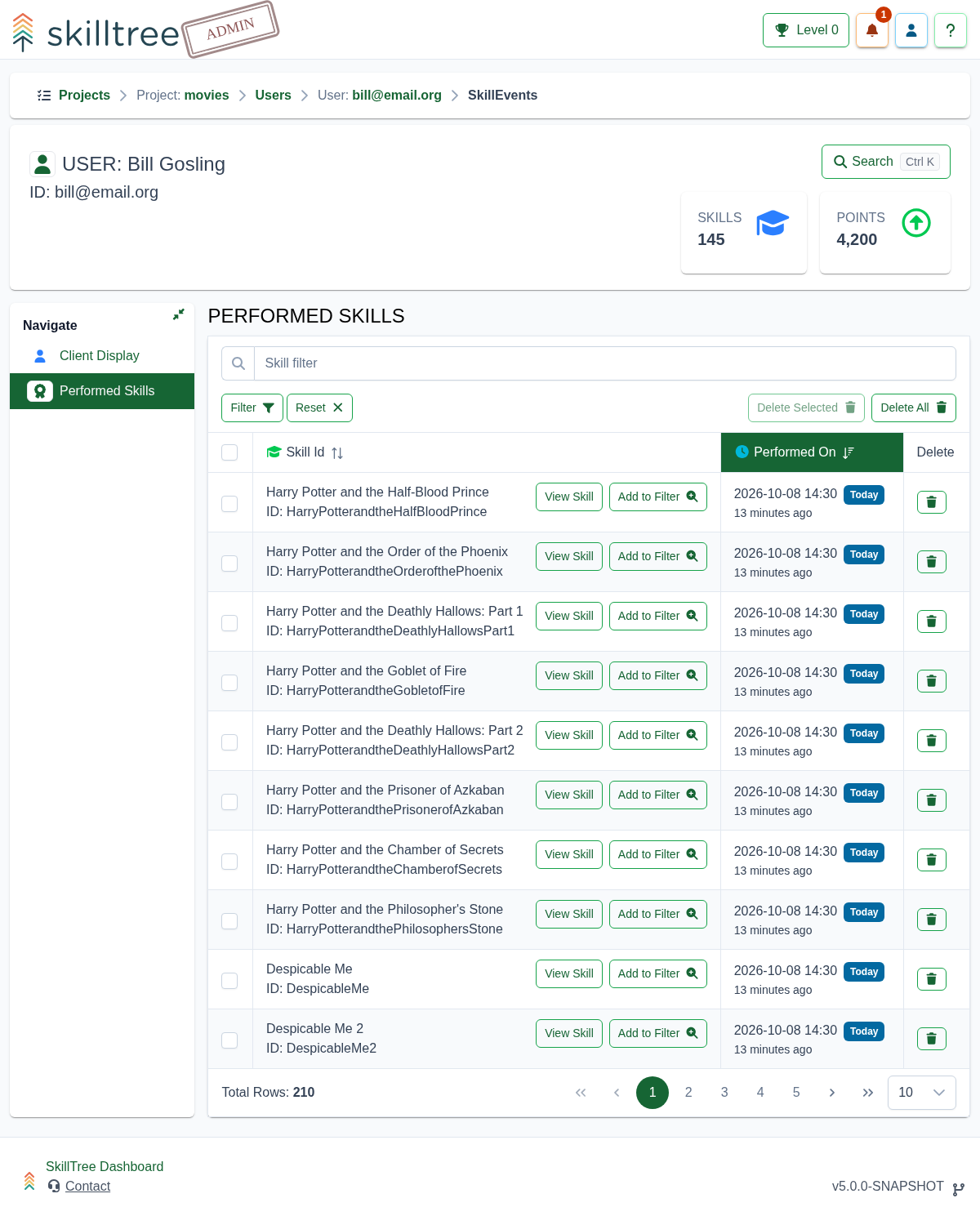This screenshot has height=1216, width=980.
Task: View Skill for Despicable Me 2
Action: click(x=569, y=1033)
